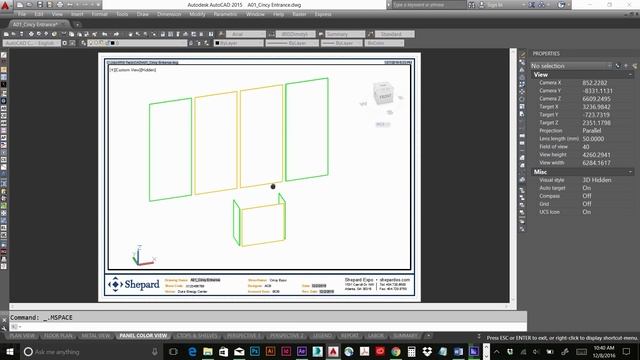This screenshot has width=640, height=360.
Task: Click Windows Start button
Action: 9,351
